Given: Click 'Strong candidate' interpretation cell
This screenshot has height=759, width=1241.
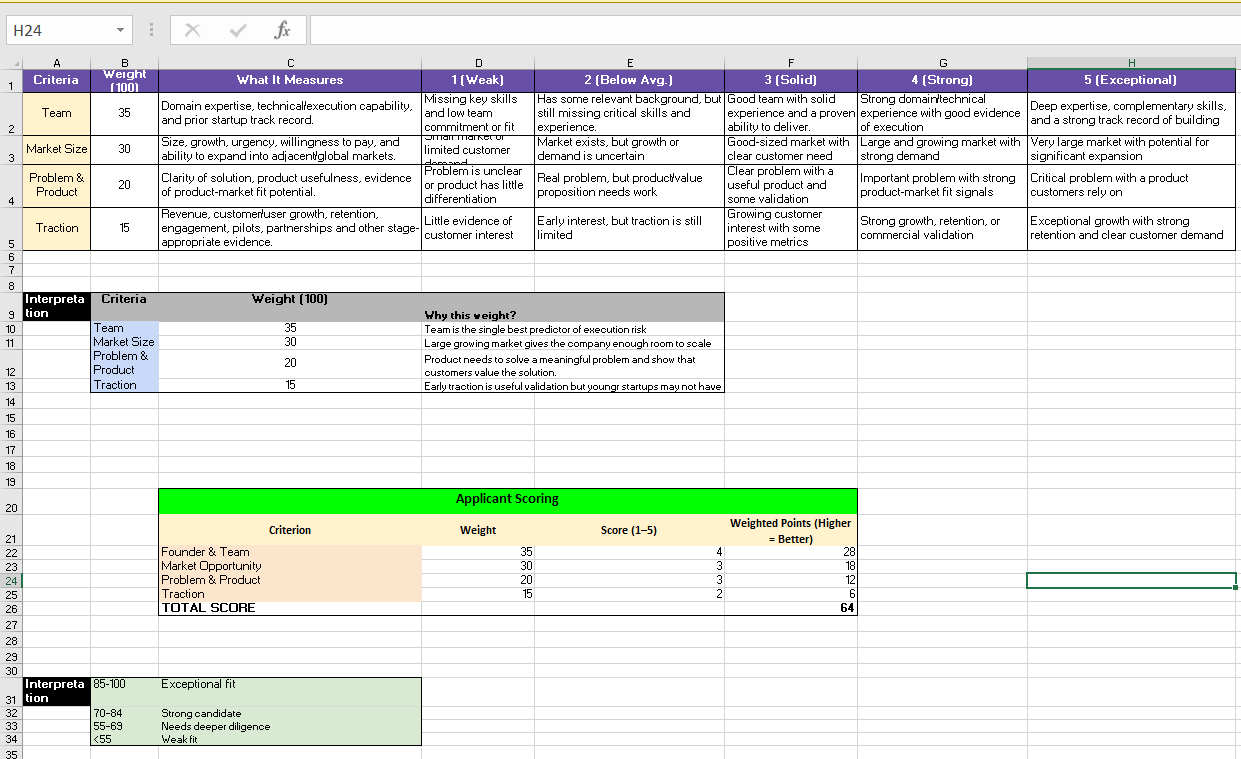Looking at the screenshot, I should tap(290, 713).
